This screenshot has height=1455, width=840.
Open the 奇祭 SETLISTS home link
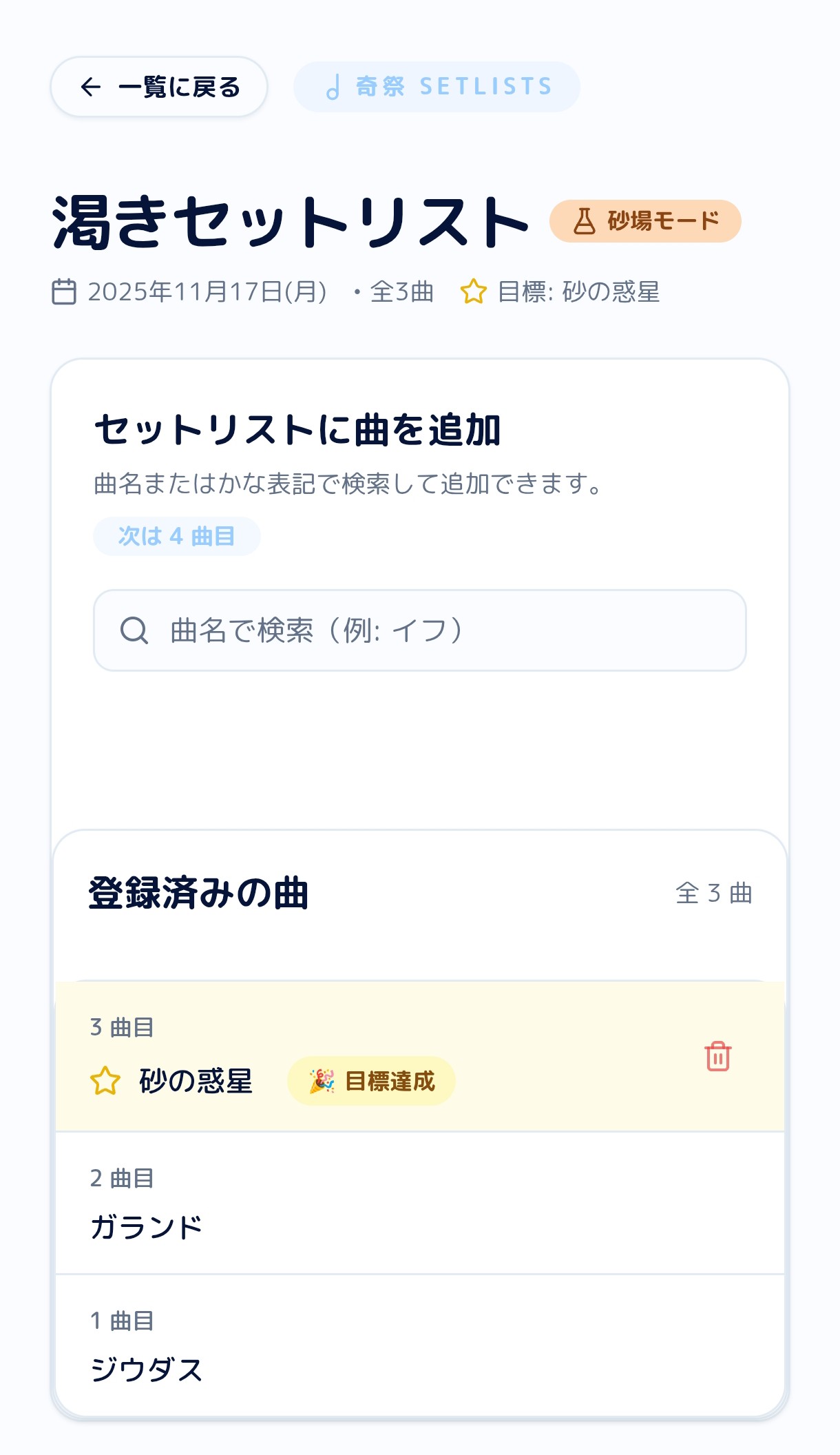(x=437, y=87)
